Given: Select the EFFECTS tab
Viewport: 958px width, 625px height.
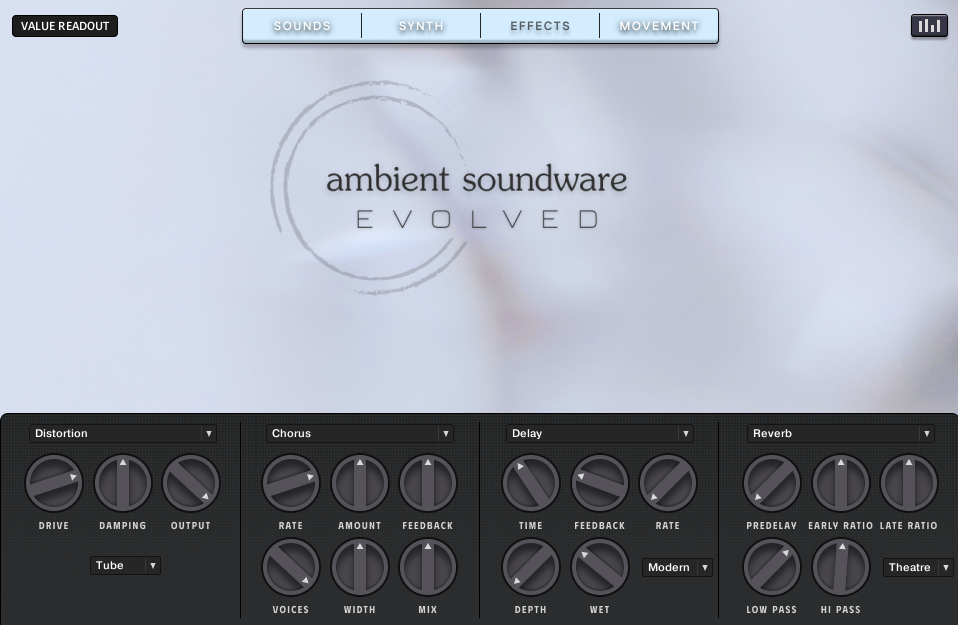Looking at the screenshot, I should (540, 26).
